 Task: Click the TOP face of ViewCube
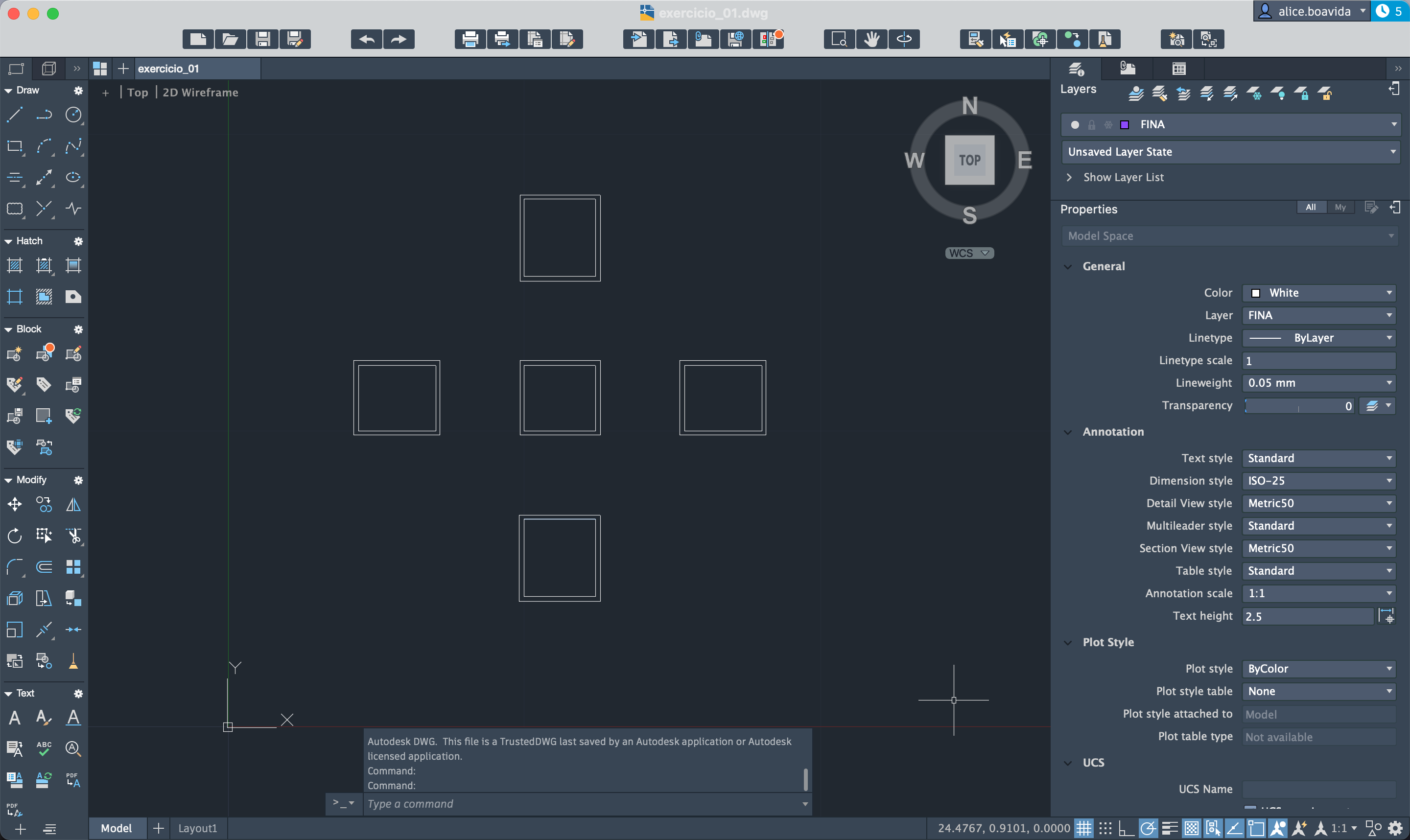coord(970,160)
